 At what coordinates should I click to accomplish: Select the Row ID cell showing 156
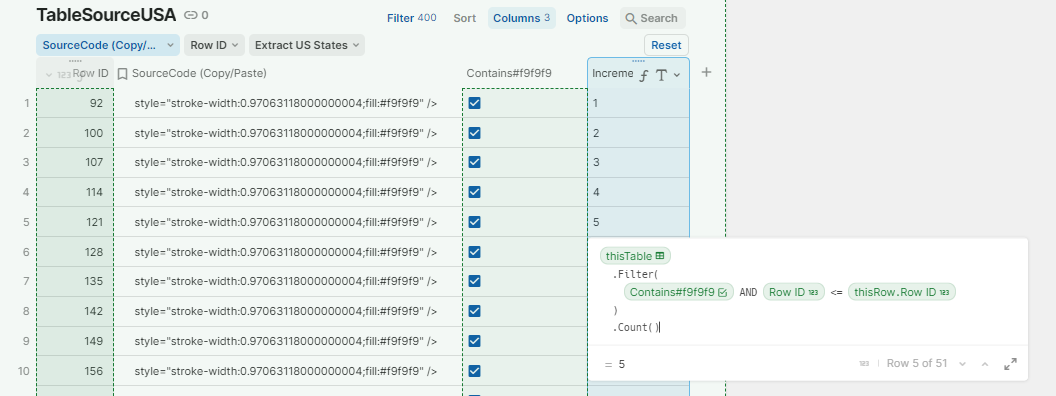[75, 370]
